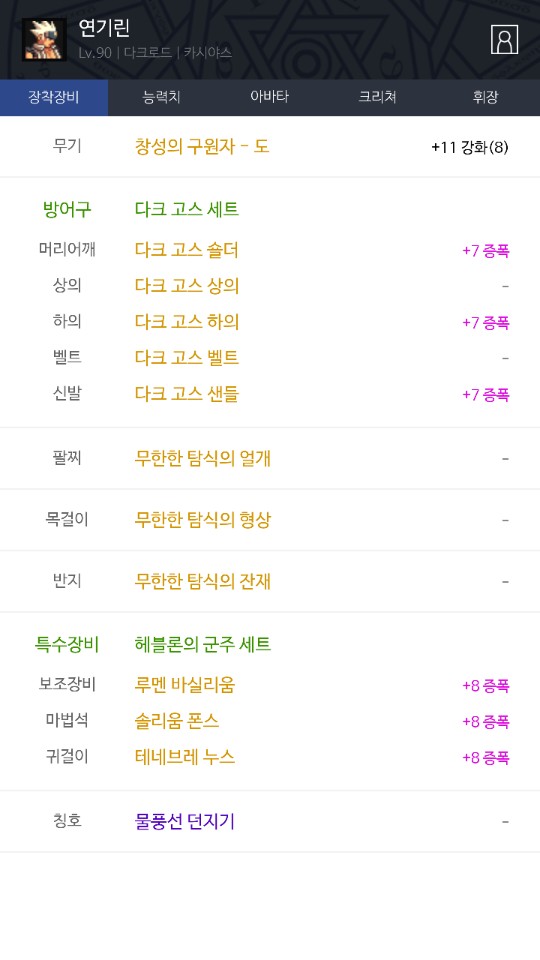Select the 다크 고스 샌들 item
The width and height of the screenshot is (540, 960).
point(187,394)
